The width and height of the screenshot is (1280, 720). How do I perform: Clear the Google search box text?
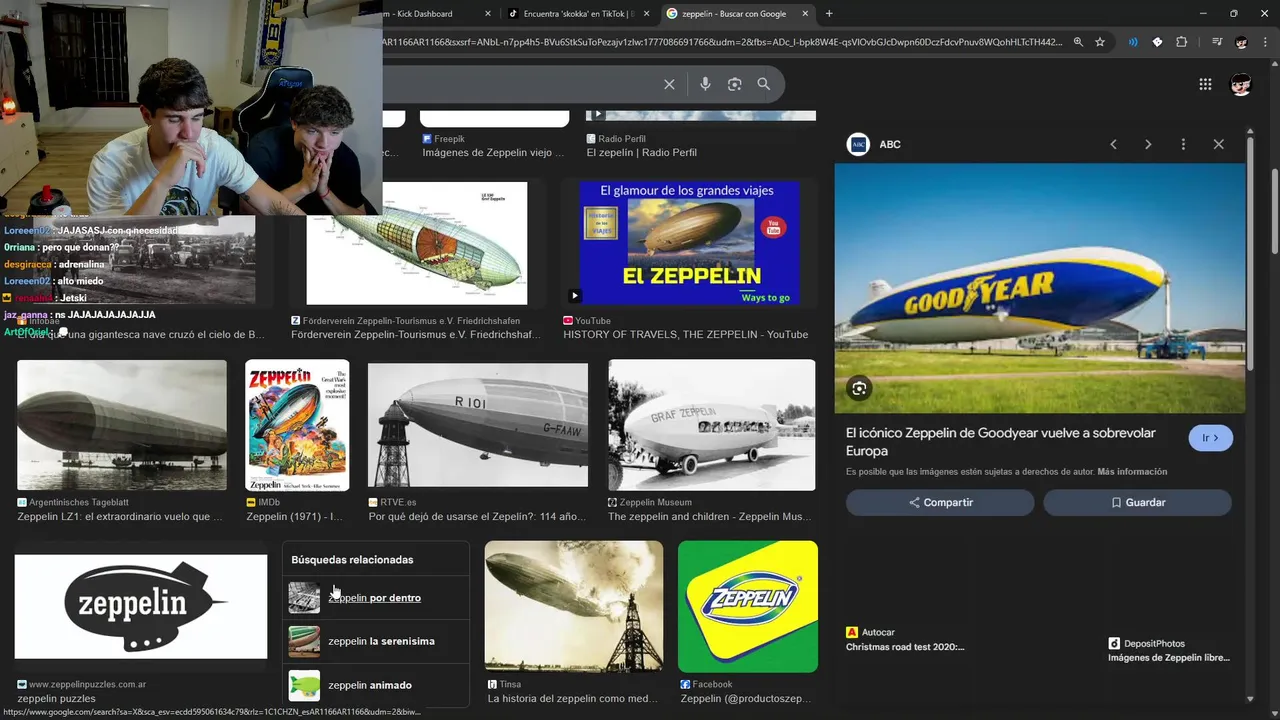coord(669,84)
